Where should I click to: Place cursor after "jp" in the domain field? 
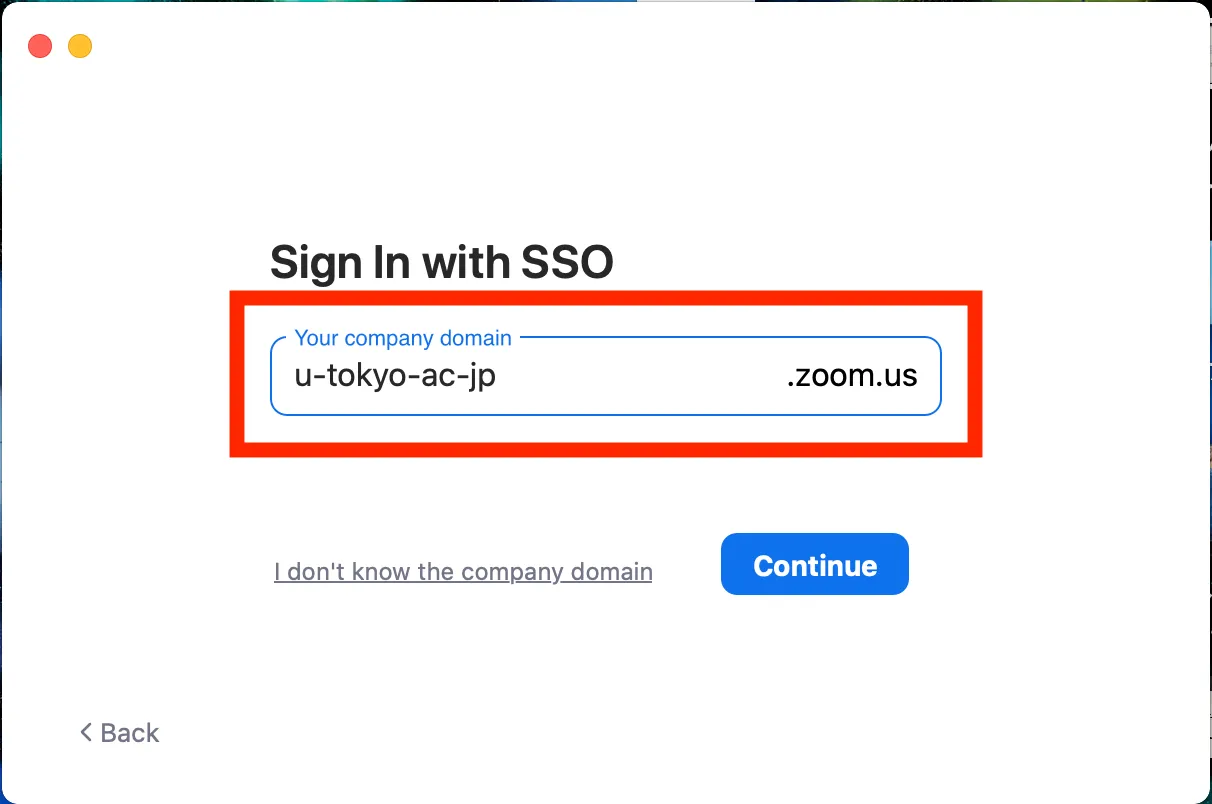pyautogui.click(x=498, y=376)
